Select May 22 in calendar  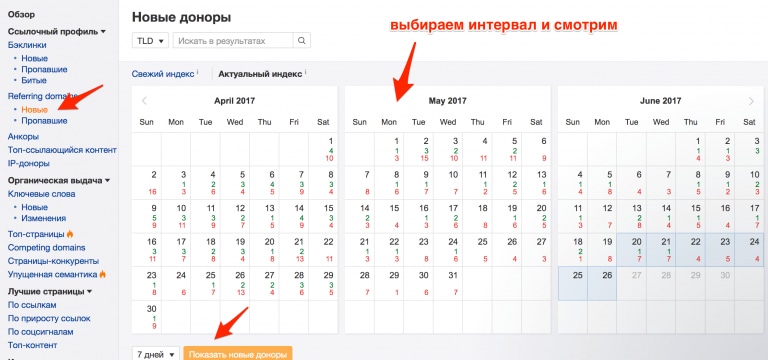pyautogui.click(x=389, y=250)
